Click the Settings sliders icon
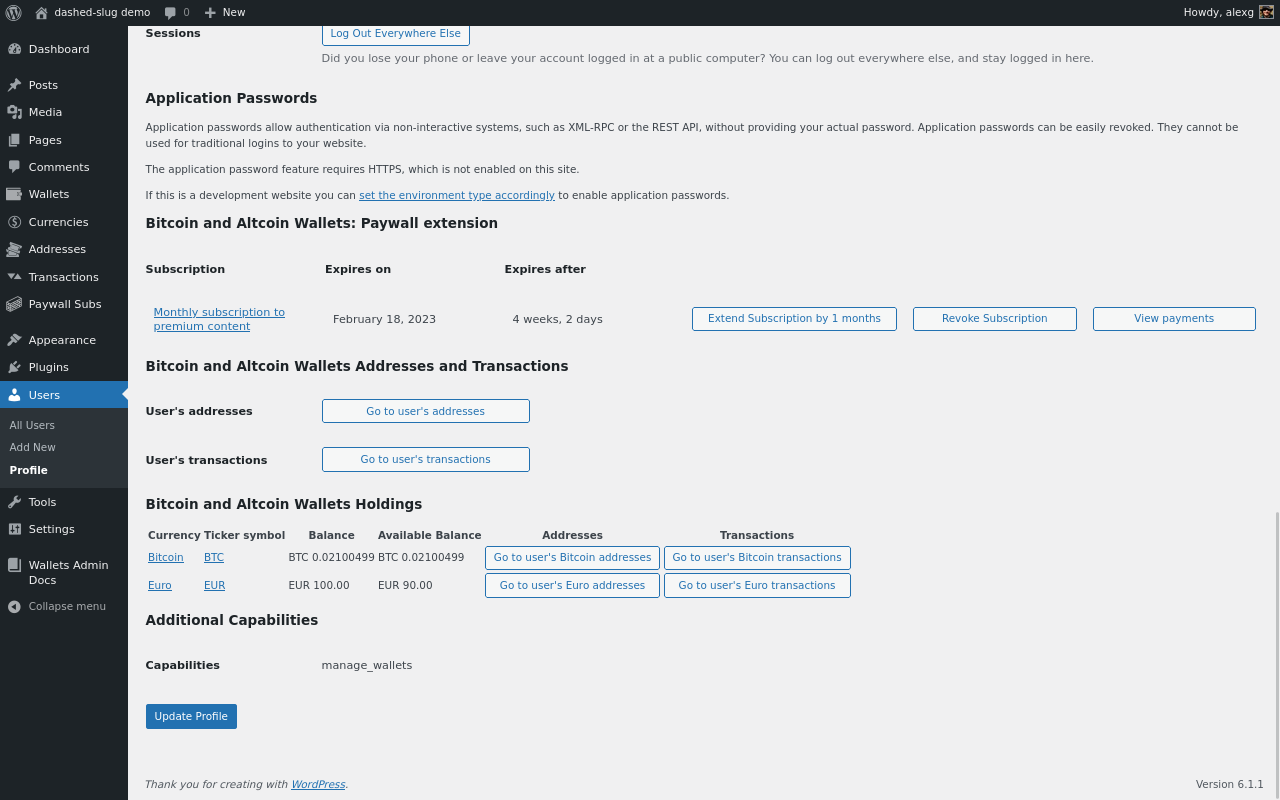 tap(14, 529)
